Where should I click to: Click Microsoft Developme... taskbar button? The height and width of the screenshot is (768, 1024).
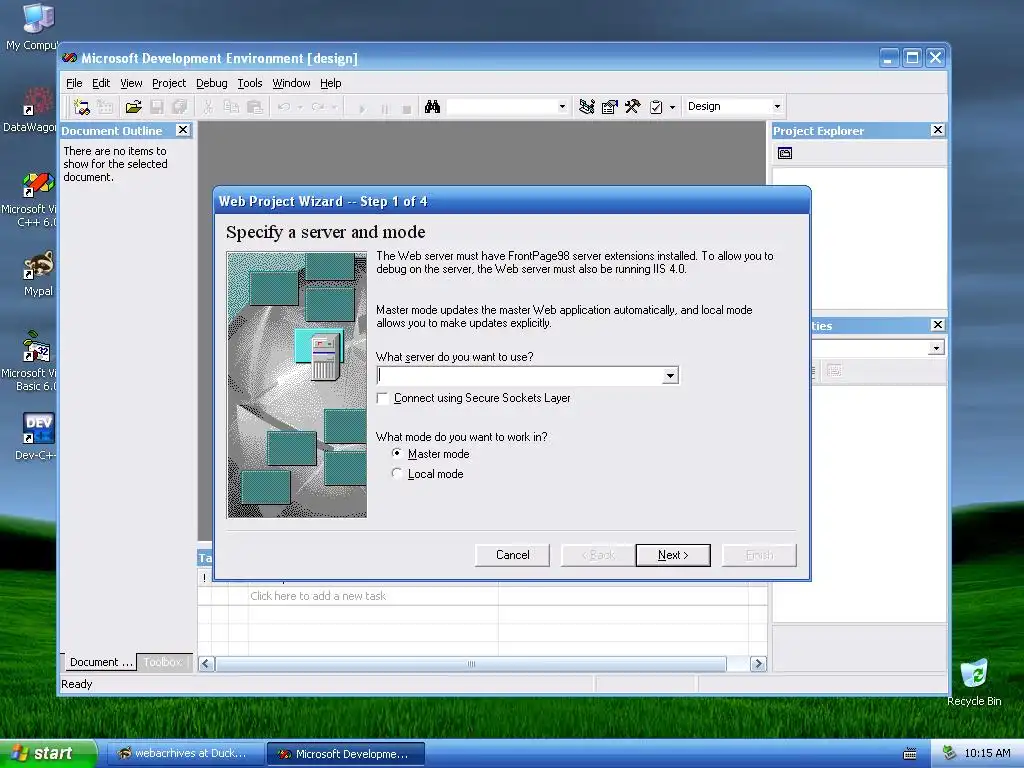346,754
